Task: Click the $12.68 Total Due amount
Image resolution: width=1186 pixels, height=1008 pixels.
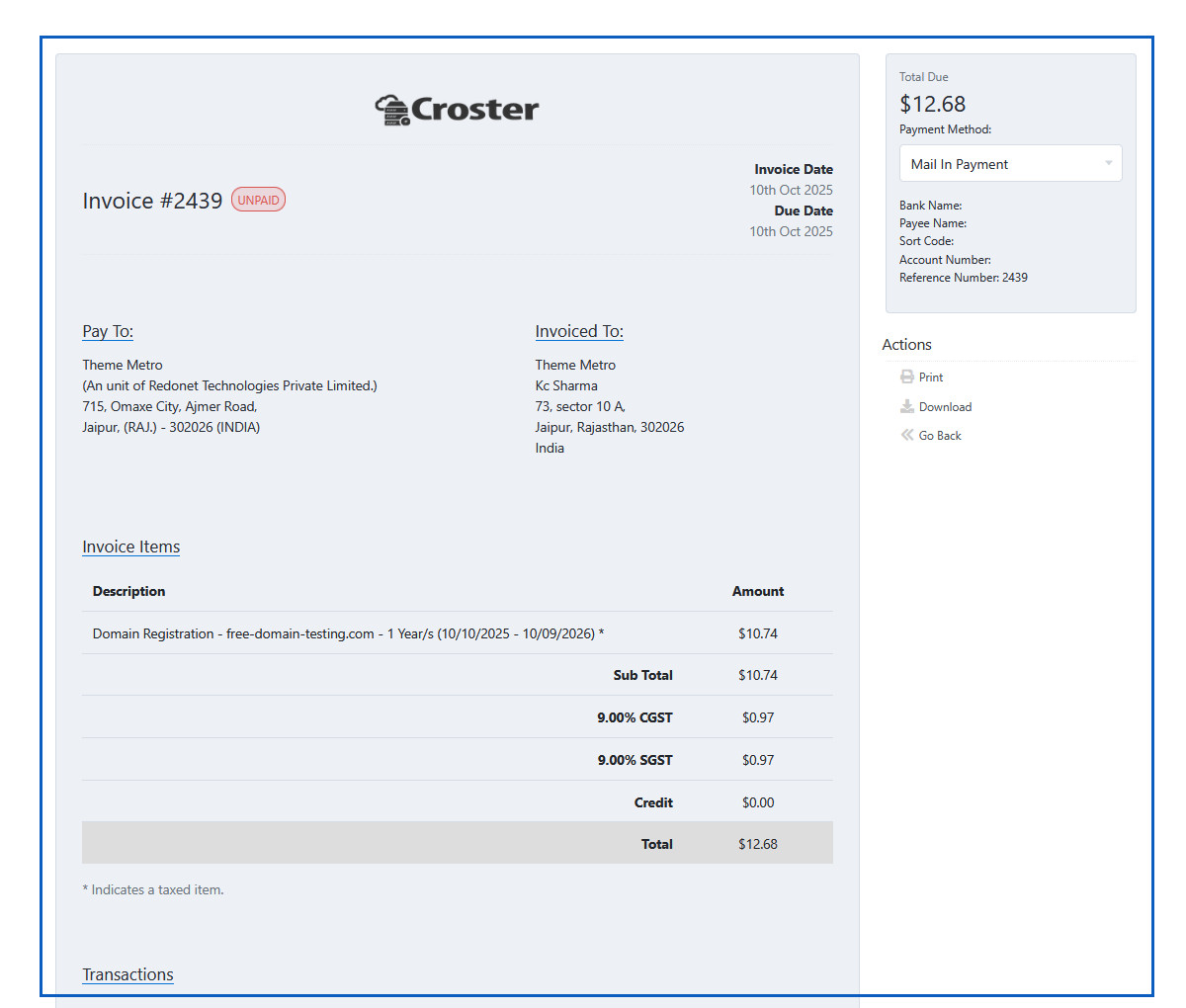Action: [x=932, y=104]
